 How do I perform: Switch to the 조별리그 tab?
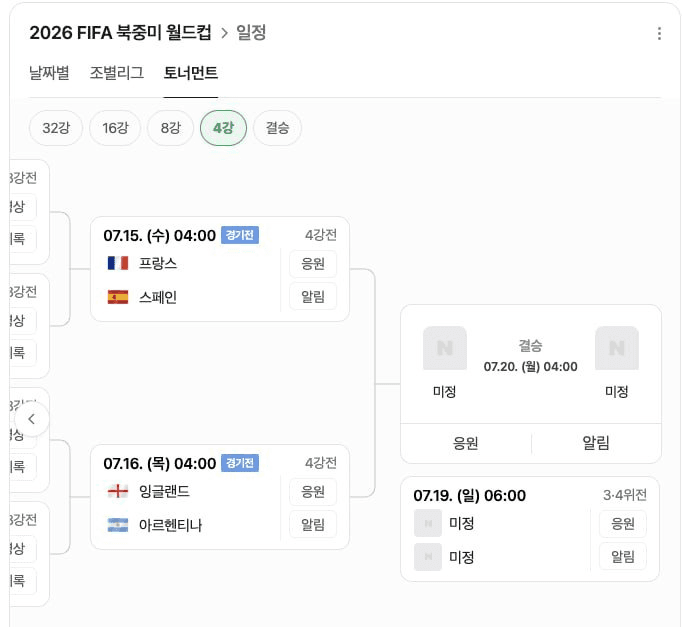coord(117,73)
